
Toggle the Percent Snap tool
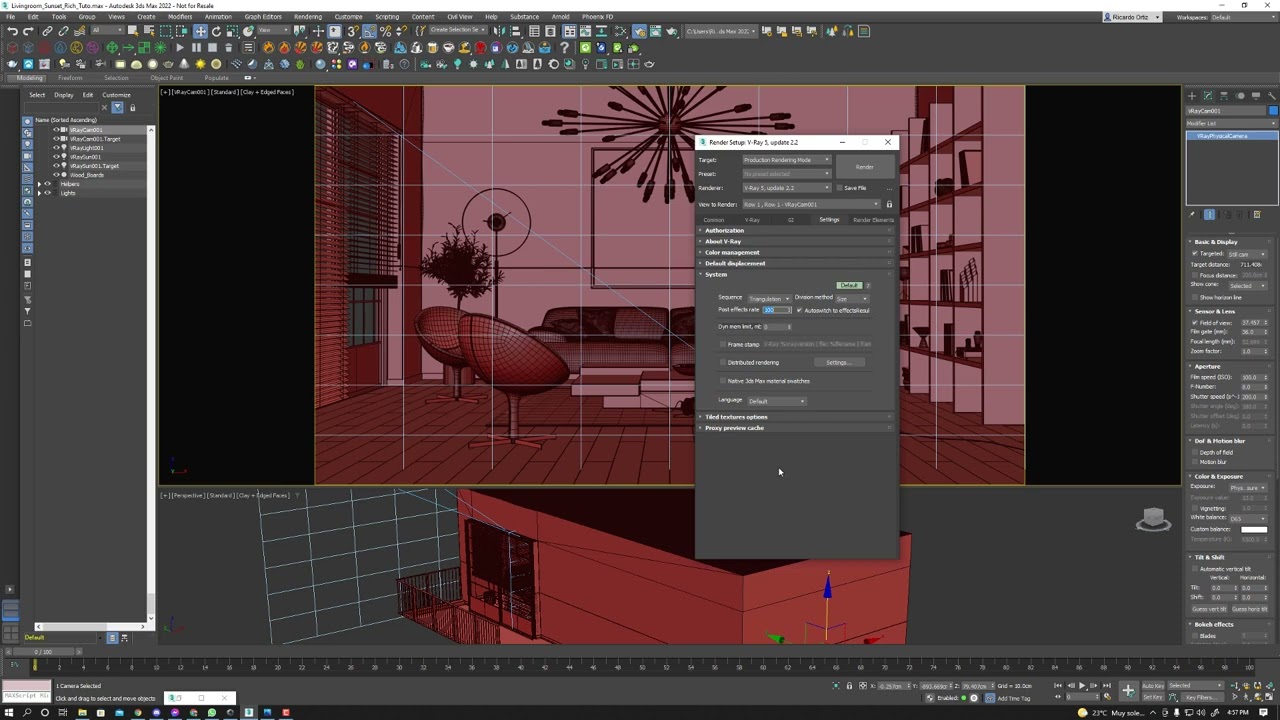[x=385, y=31]
